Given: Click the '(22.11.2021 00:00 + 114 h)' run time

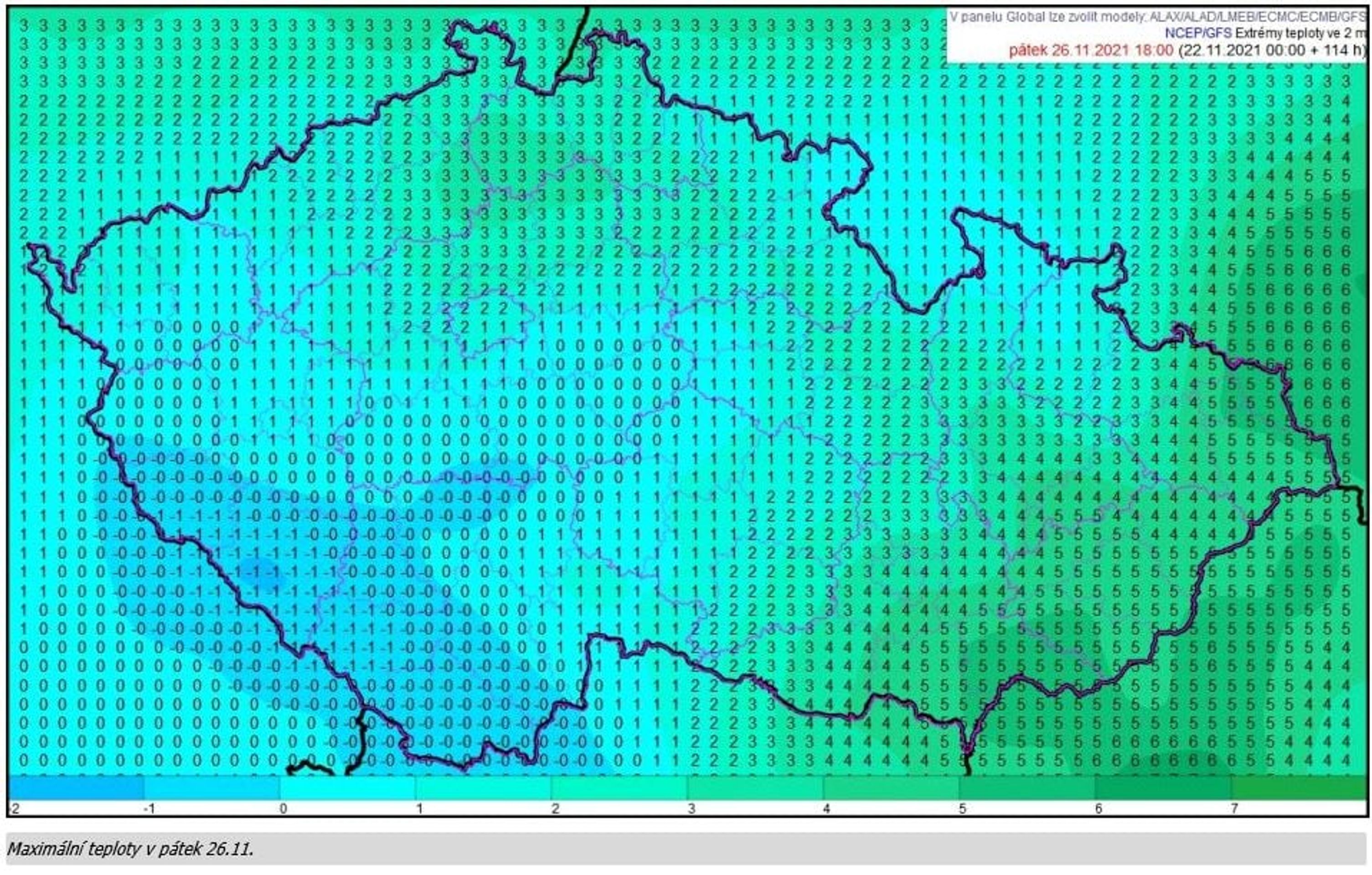Looking at the screenshot, I should click(1272, 50).
